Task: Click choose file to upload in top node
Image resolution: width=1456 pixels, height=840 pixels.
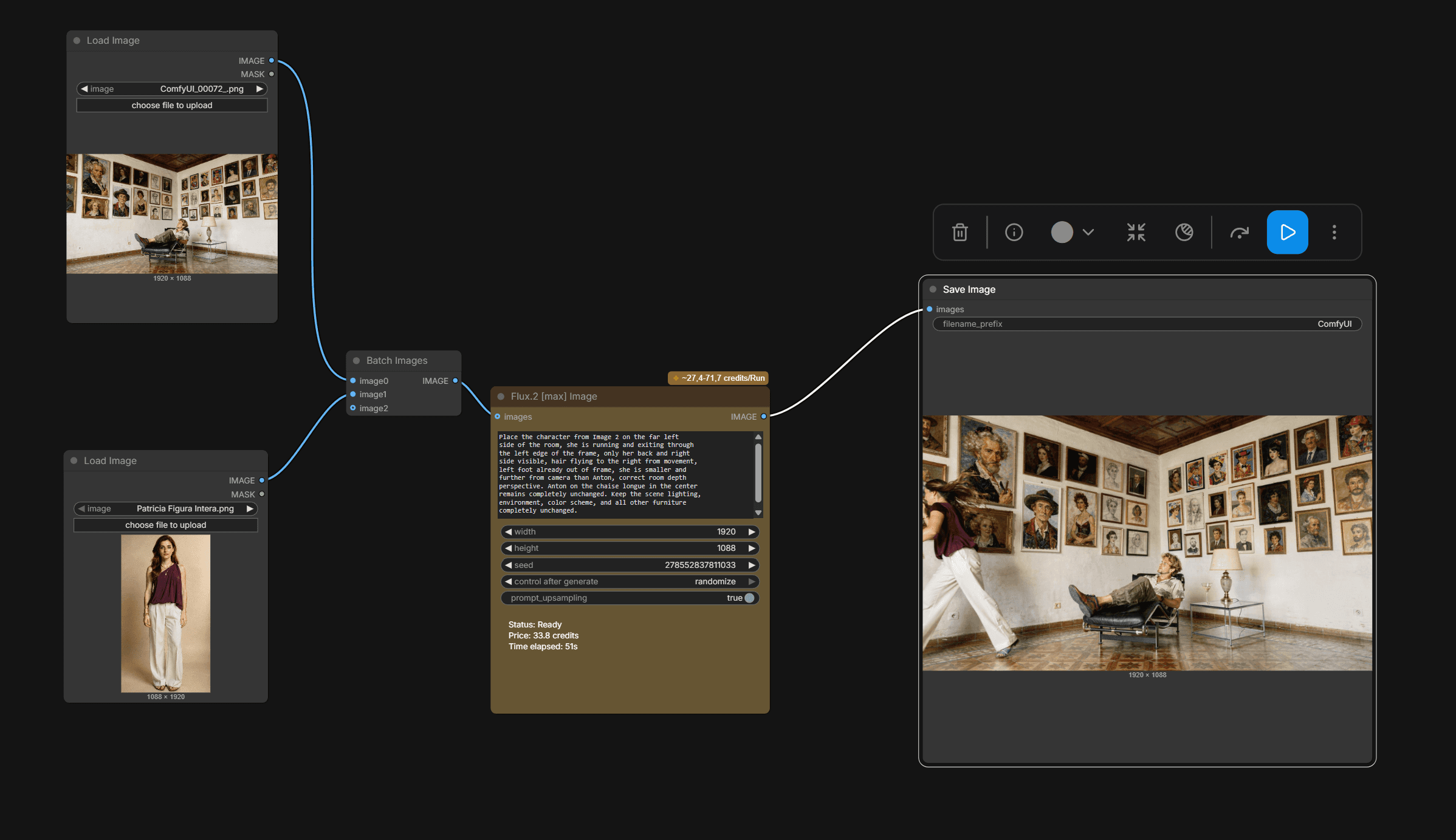Action: (172, 106)
